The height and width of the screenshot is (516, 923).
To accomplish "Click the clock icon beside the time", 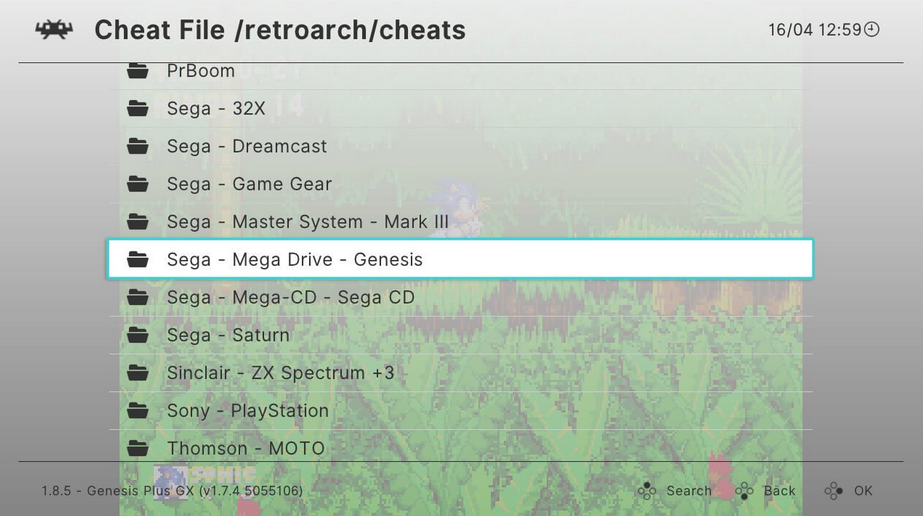I will 872,29.
